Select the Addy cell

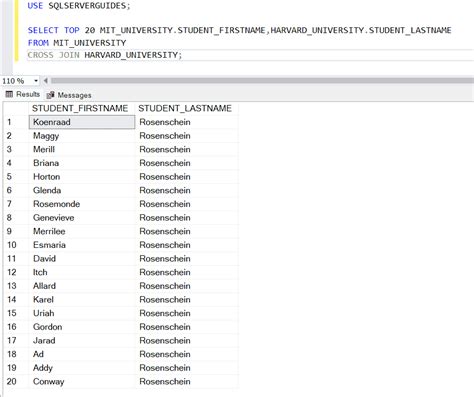[x=82, y=368]
